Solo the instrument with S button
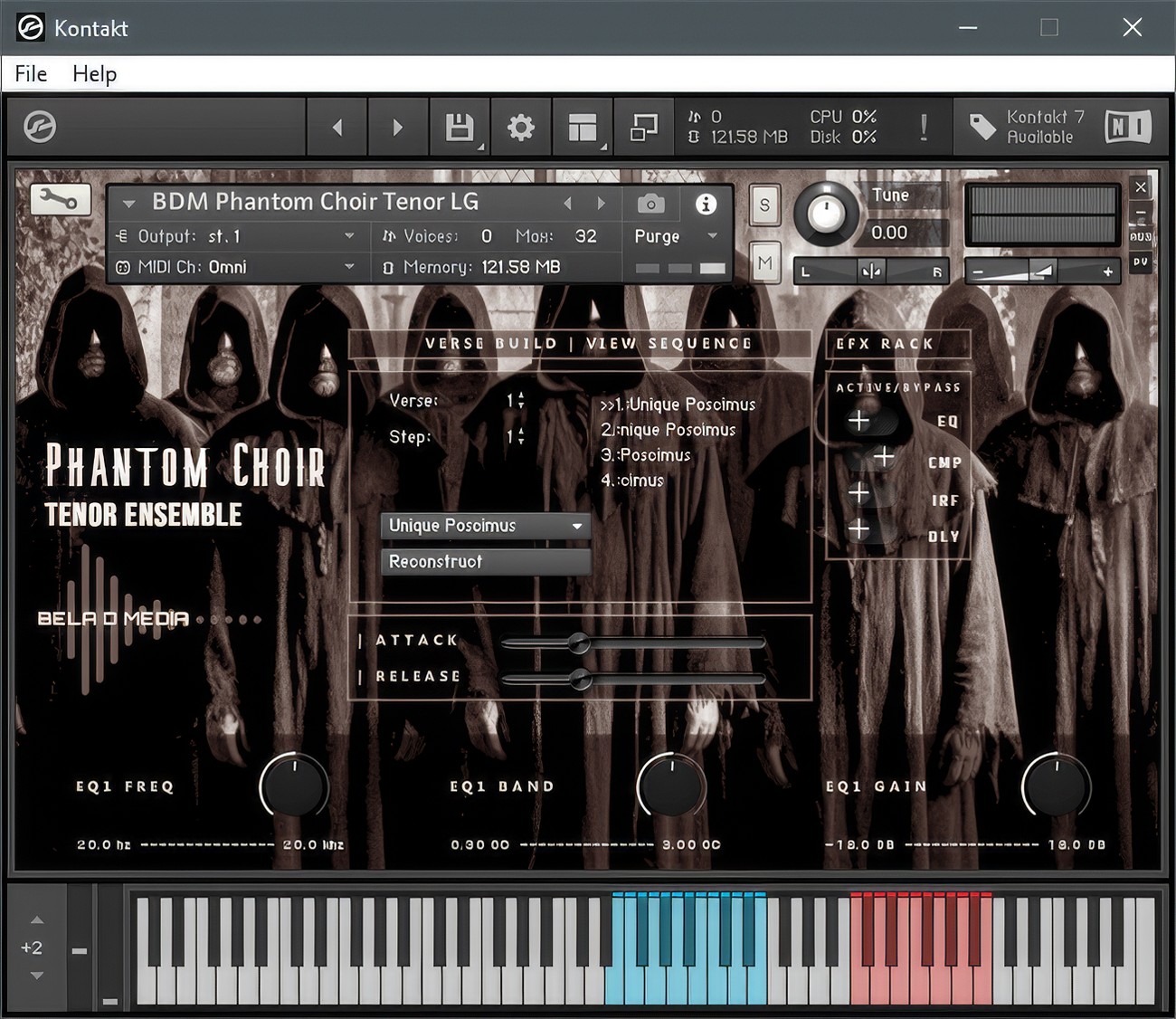The height and width of the screenshot is (1019, 1176). tap(765, 205)
